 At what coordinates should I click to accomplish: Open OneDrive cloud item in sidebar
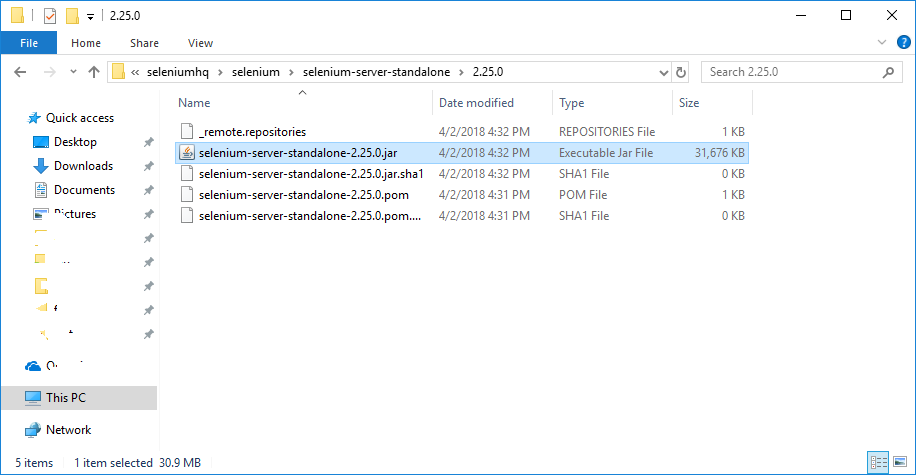click(x=33, y=366)
